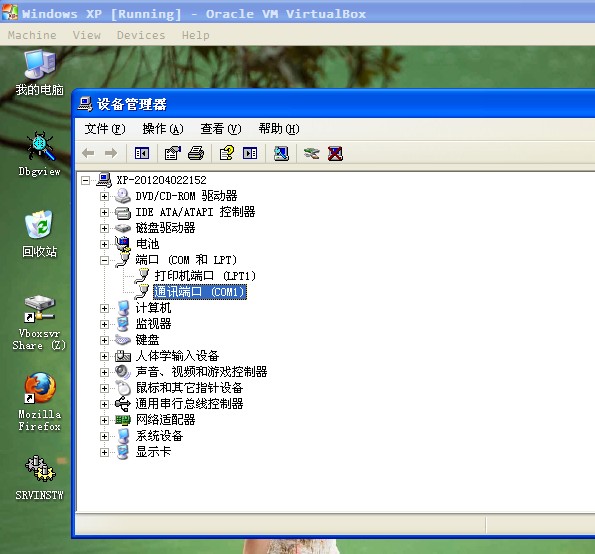Open the 操作(A) menu
This screenshot has width=595, height=554.
pyautogui.click(x=163, y=129)
